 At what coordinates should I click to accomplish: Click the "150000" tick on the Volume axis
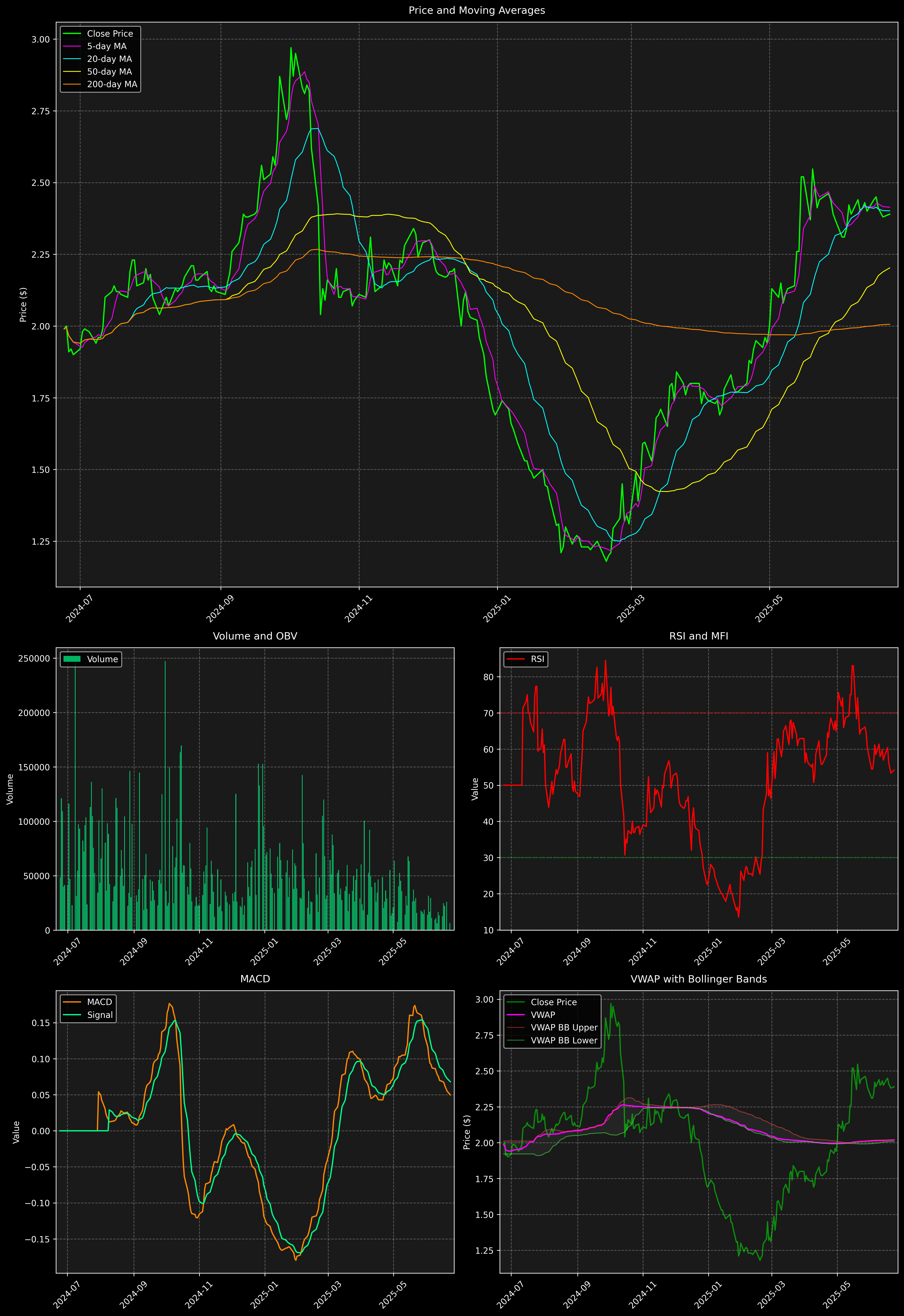pos(34,767)
